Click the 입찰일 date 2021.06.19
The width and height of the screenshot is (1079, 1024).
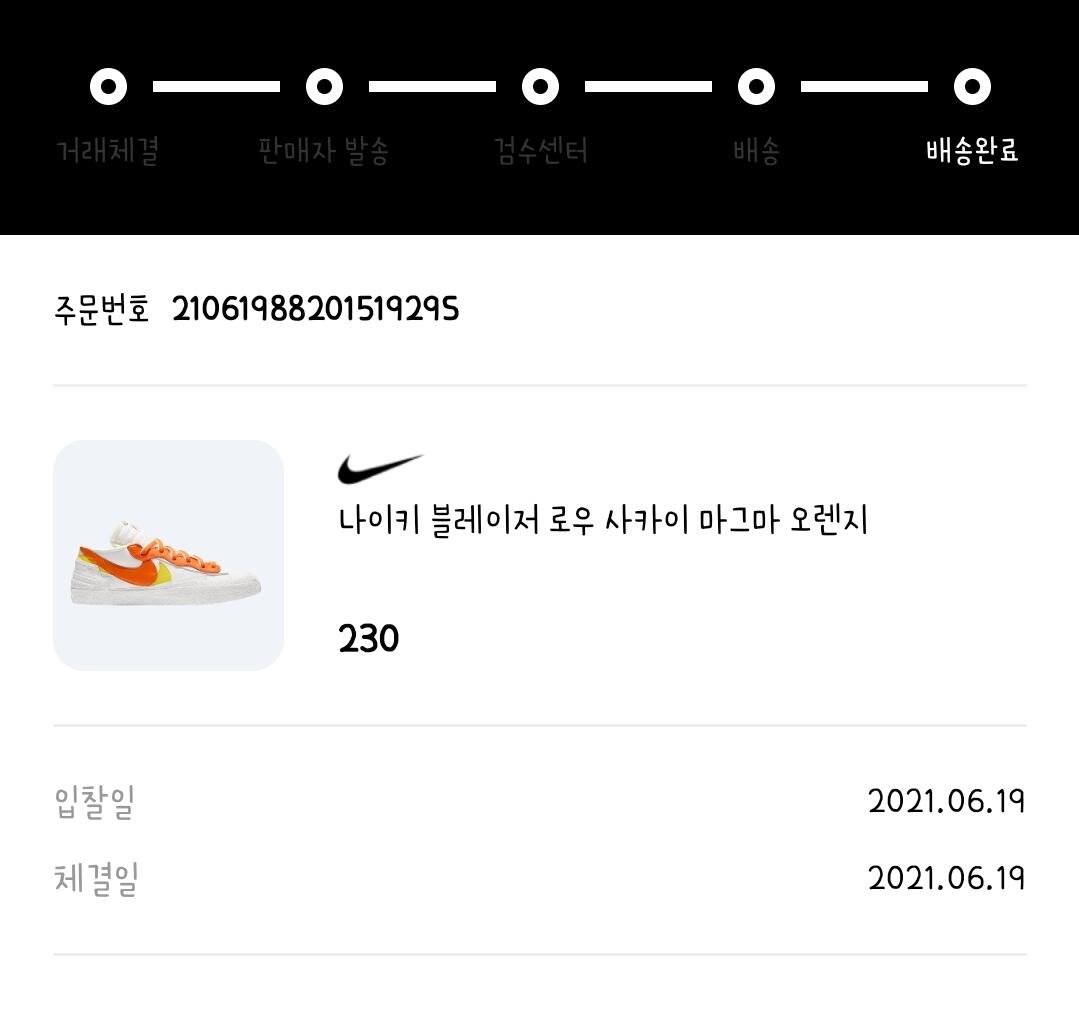click(947, 802)
